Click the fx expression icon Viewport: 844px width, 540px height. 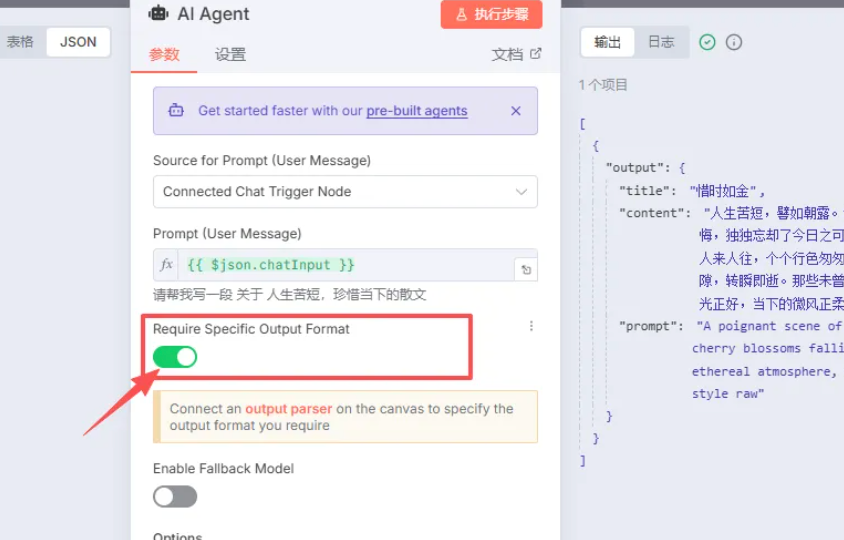tap(166, 264)
